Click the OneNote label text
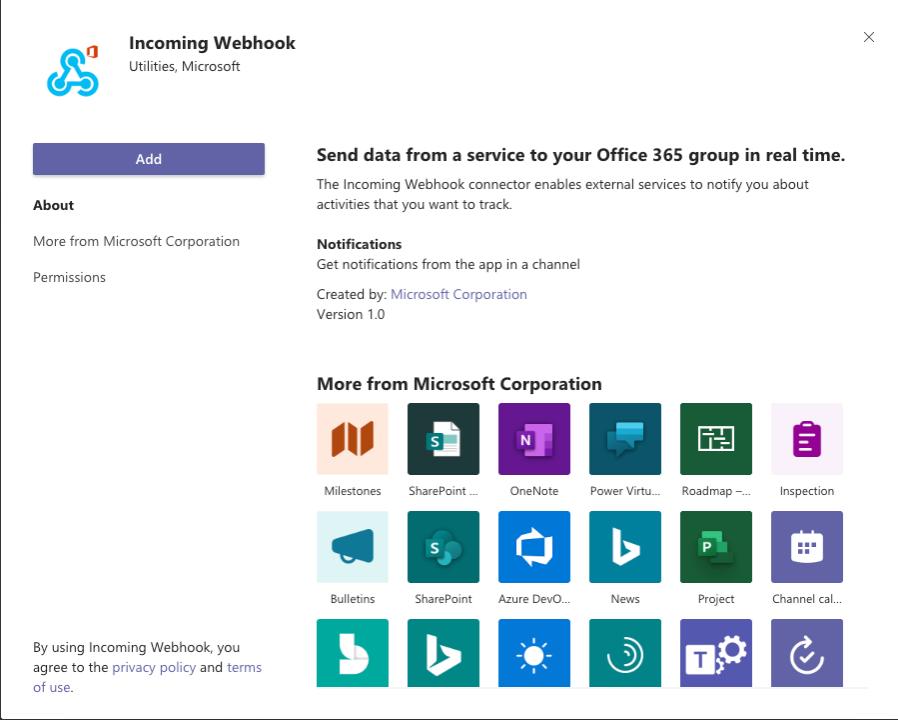 (x=534, y=491)
